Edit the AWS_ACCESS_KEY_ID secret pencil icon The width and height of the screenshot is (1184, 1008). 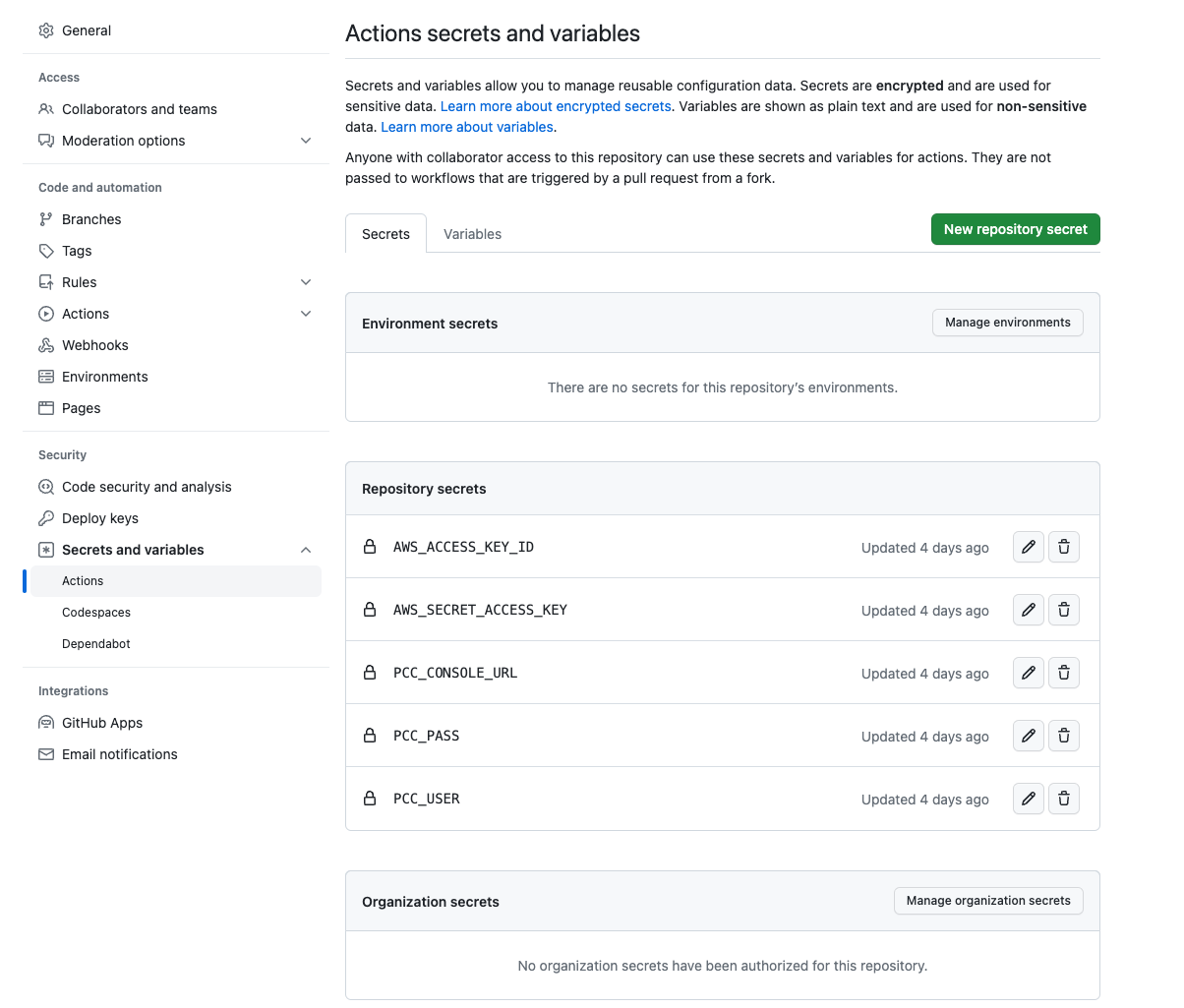point(1028,547)
